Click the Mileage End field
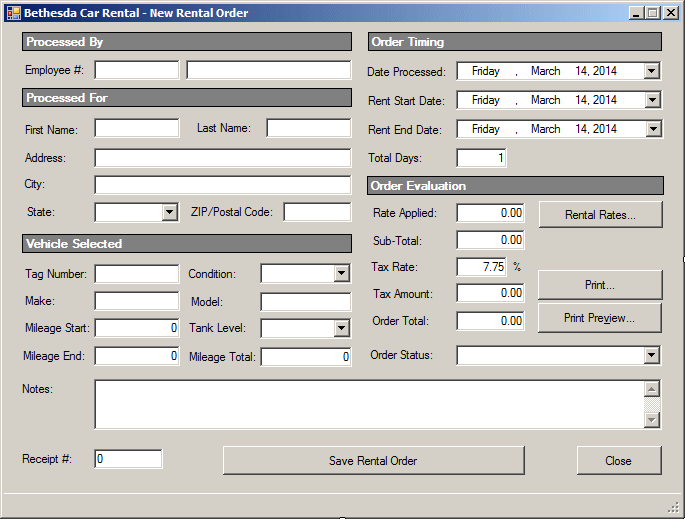The image size is (685, 519). pyautogui.click(x=137, y=356)
